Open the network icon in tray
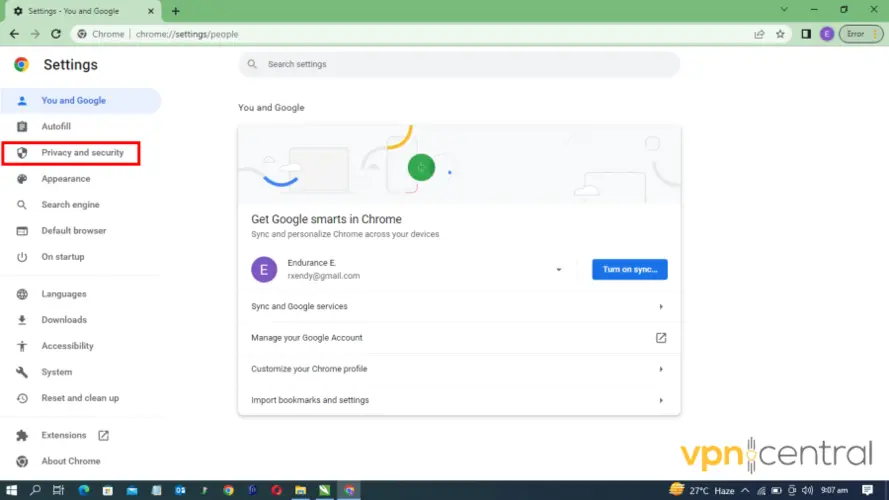 tap(761, 490)
